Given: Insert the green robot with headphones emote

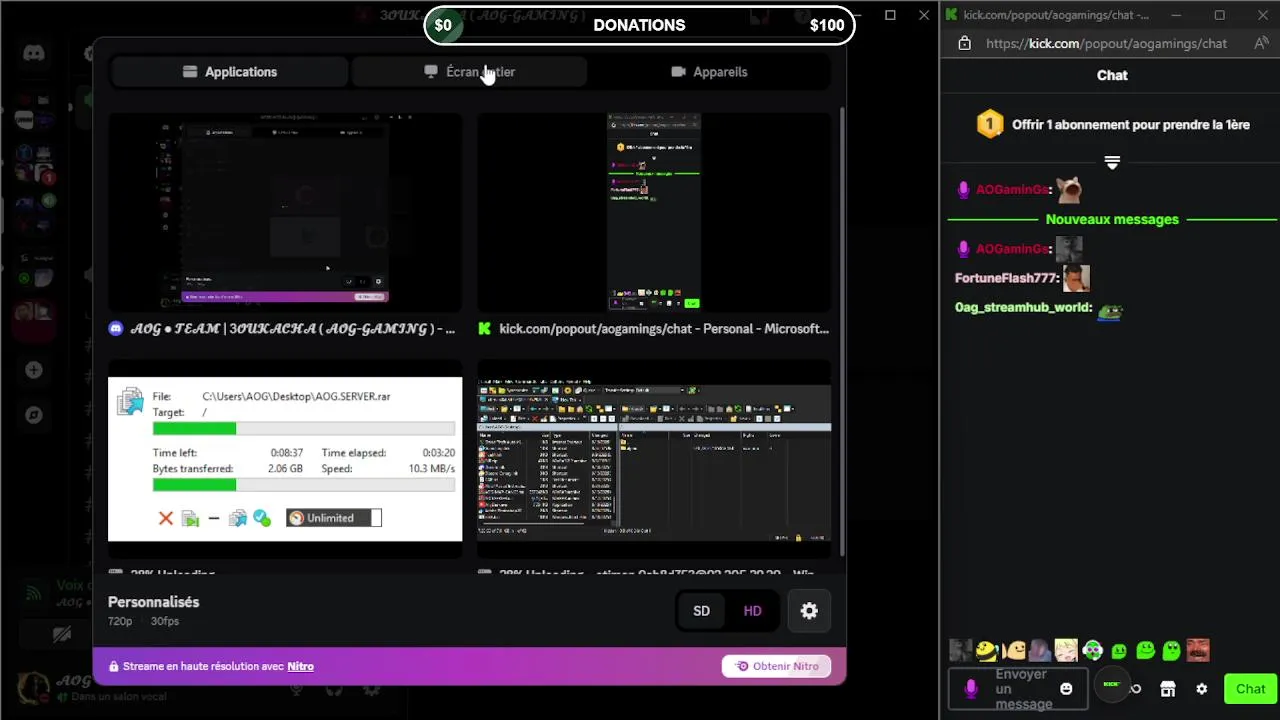Looking at the screenshot, I should coord(1093,651).
